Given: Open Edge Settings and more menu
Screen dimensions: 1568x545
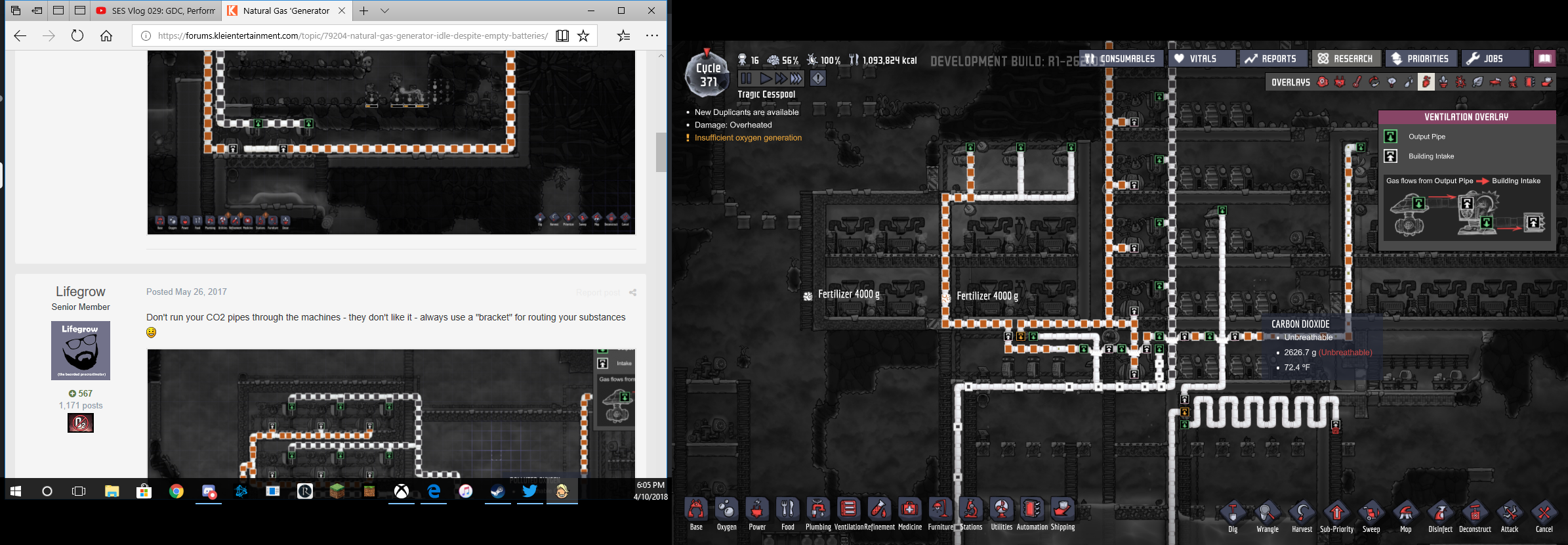Looking at the screenshot, I should point(651,35).
